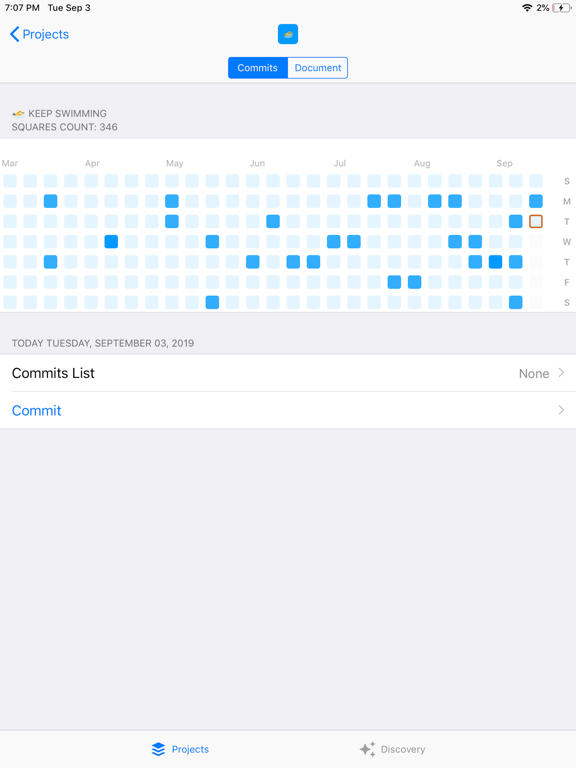Image resolution: width=576 pixels, height=768 pixels.
Task: Tap the blue Commit link
Action: [37, 410]
